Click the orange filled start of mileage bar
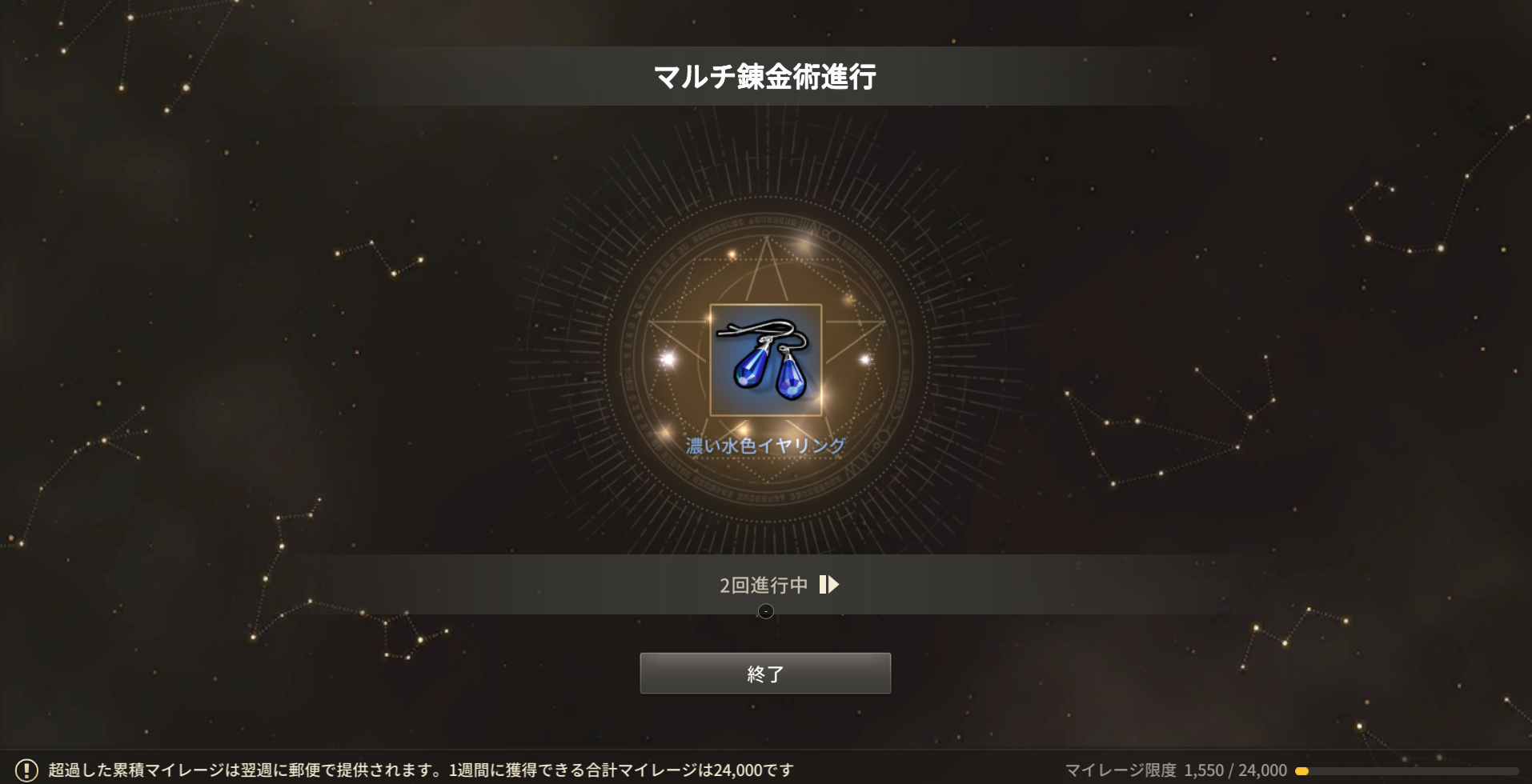The height and width of the screenshot is (784, 1532). click(x=1301, y=771)
